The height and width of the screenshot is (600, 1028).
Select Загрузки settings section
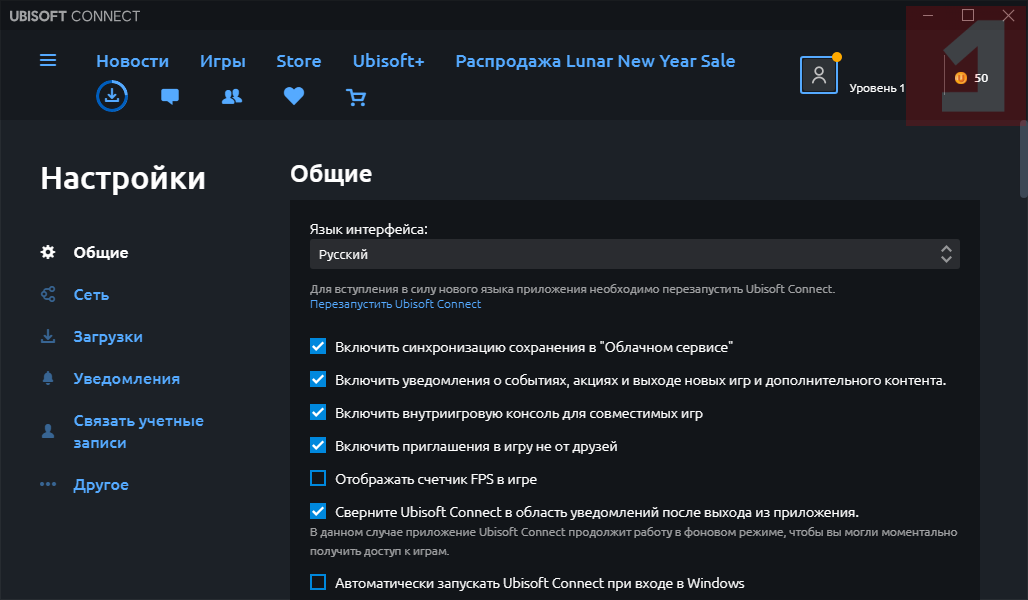(x=108, y=337)
